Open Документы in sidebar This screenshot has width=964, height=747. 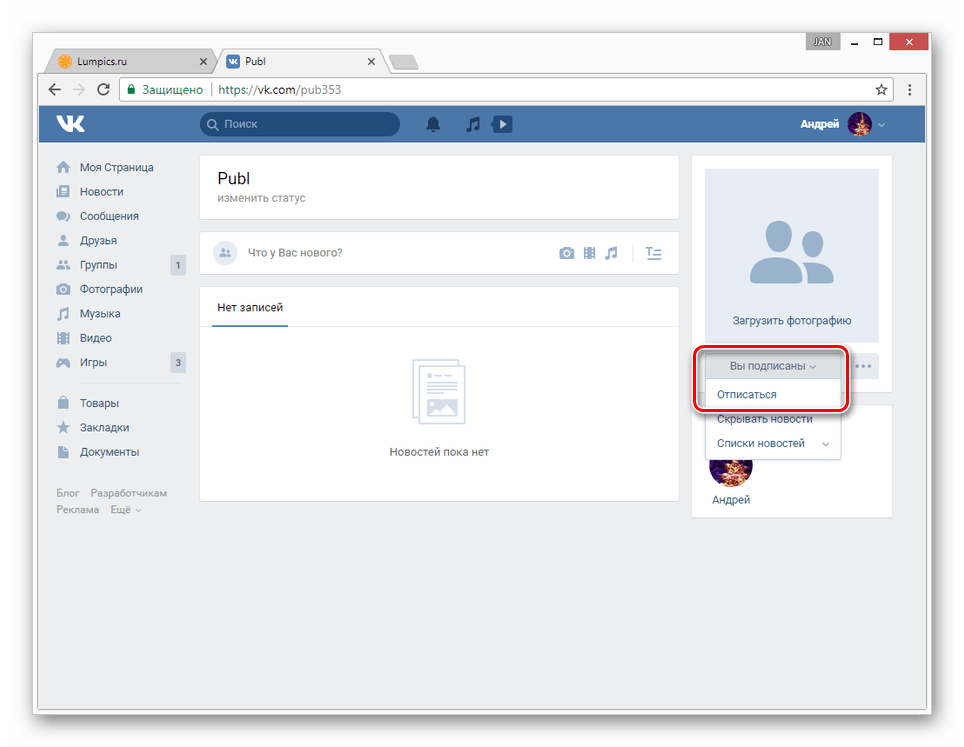(97, 452)
